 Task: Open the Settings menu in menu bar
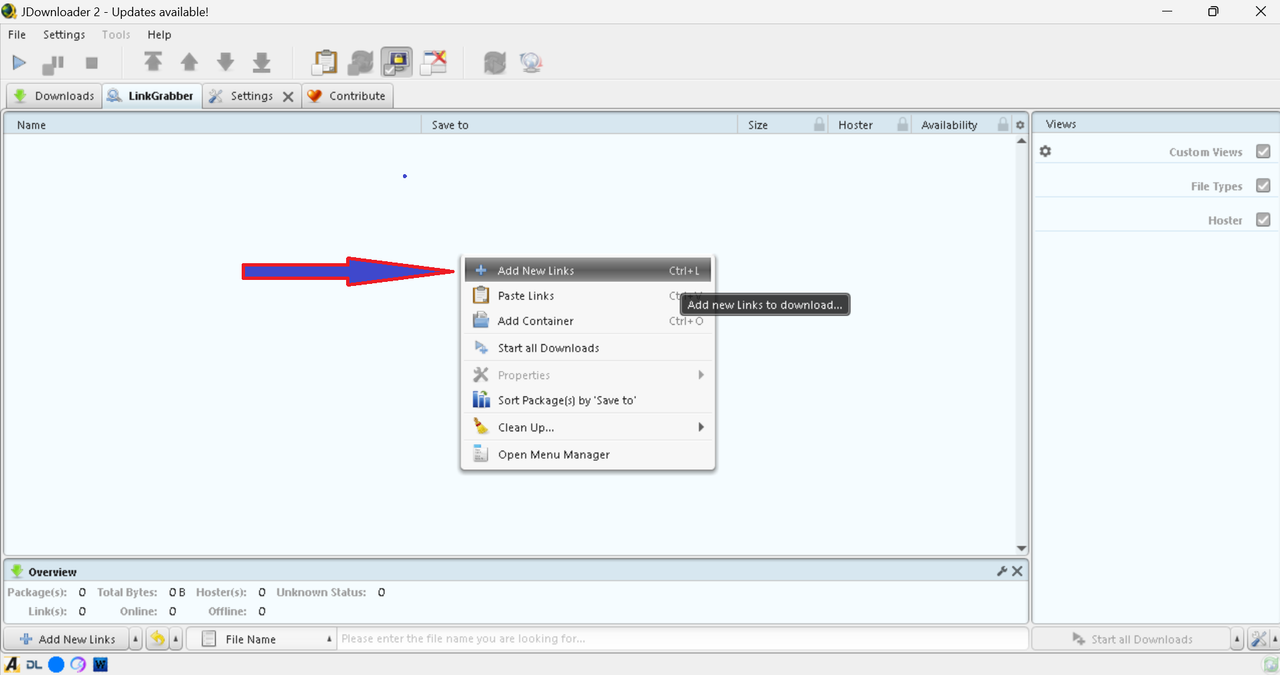pyautogui.click(x=64, y=35)
